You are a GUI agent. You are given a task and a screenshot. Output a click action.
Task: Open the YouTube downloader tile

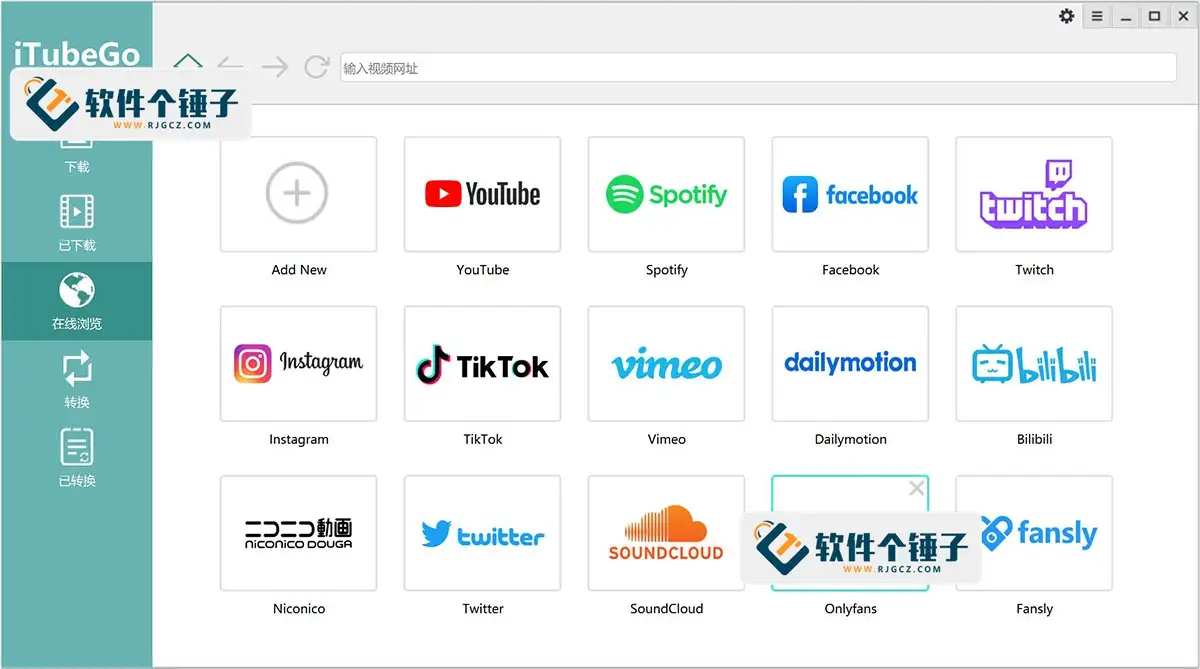point(482,194)
